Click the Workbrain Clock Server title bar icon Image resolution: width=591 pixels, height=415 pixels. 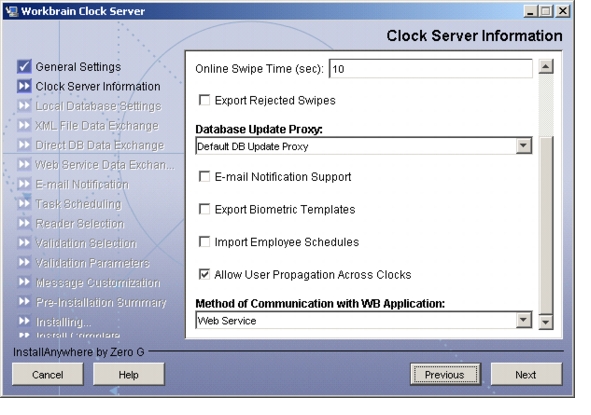point(12,11)
